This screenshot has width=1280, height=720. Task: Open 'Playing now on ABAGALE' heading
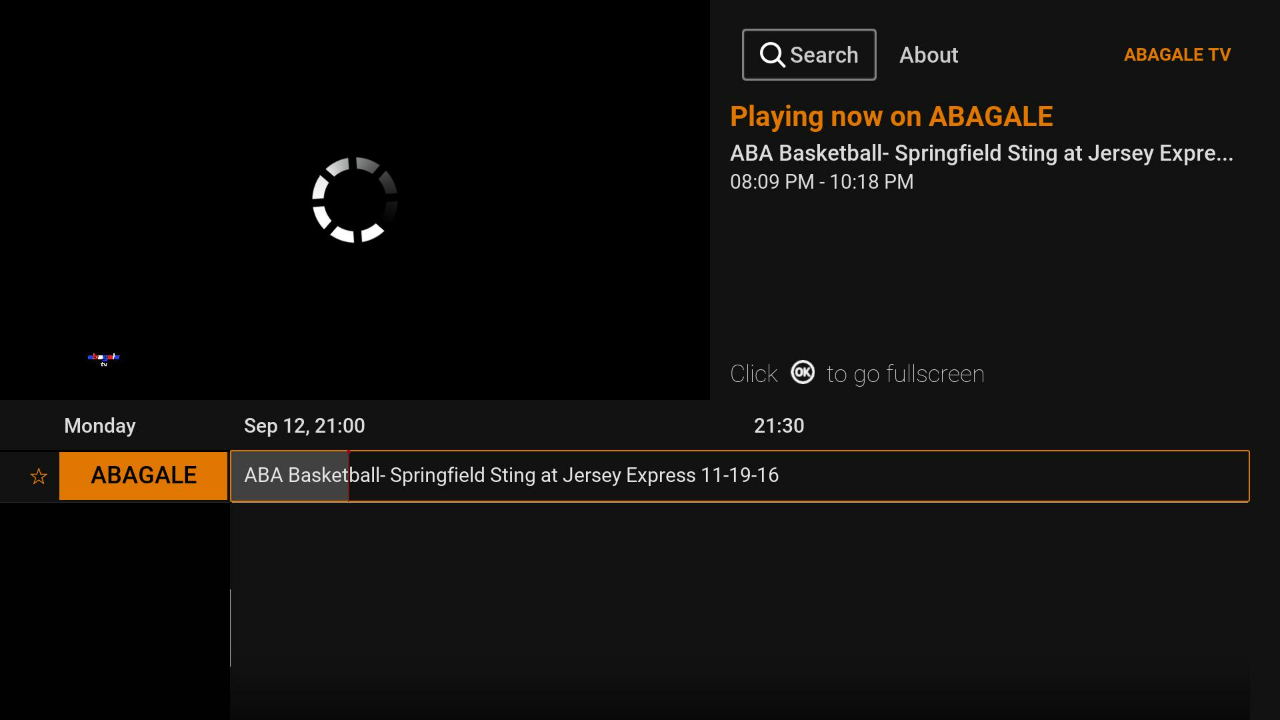coord(891,116)
